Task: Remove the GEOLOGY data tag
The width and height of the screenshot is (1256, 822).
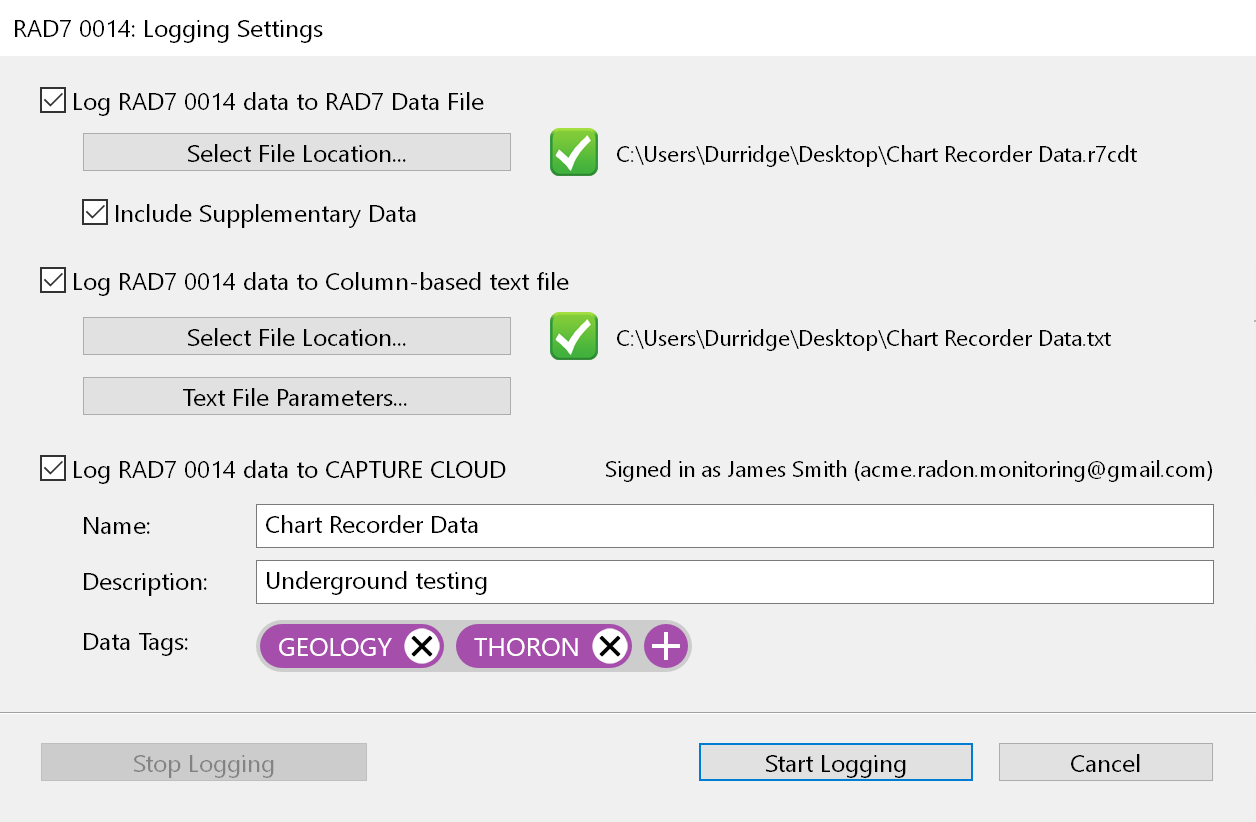Action: click(x=422, y=647)
